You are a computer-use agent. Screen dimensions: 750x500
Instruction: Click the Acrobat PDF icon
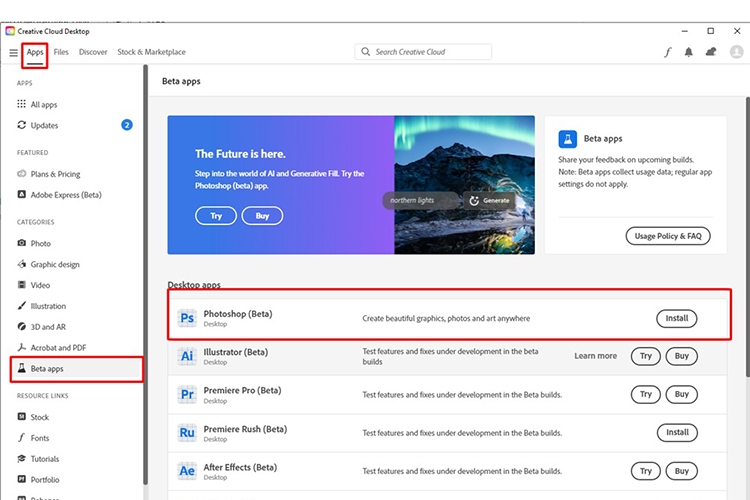22,347
